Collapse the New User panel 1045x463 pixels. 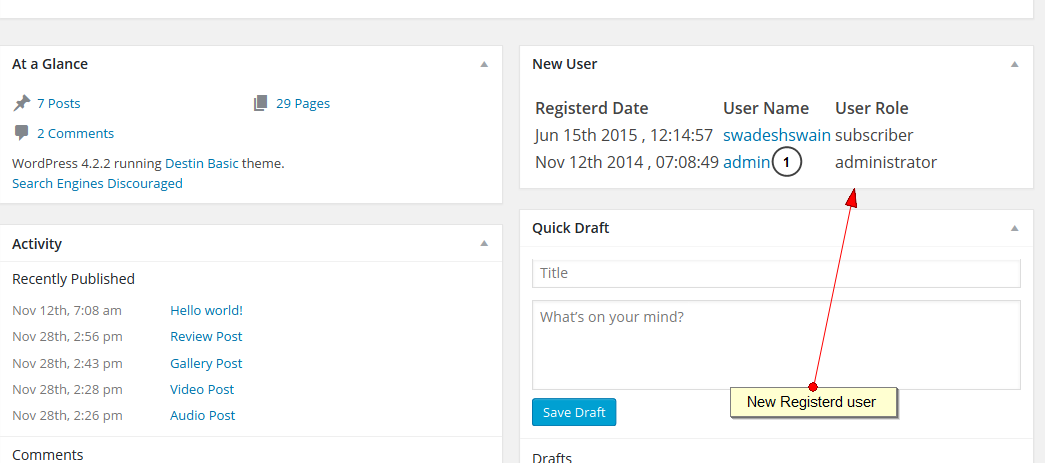coord(1014,64)
